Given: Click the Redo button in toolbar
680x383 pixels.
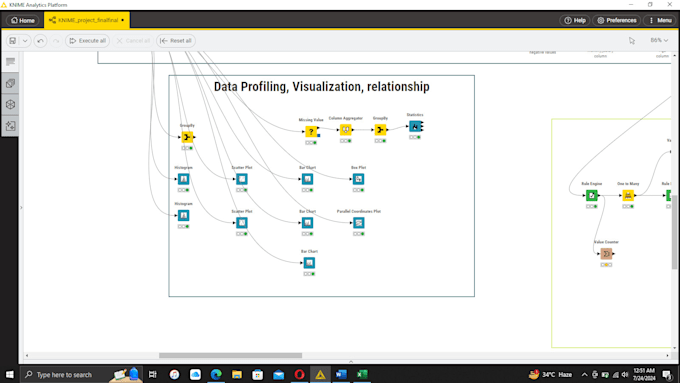Looking at the screenshot, I should (56, 41).
